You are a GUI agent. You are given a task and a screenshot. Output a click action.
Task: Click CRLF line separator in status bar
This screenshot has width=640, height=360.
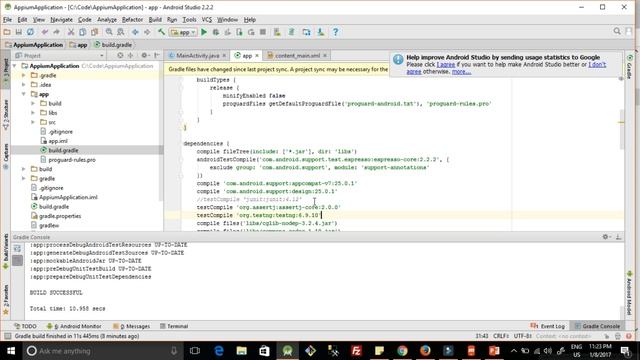click(500, 336)
